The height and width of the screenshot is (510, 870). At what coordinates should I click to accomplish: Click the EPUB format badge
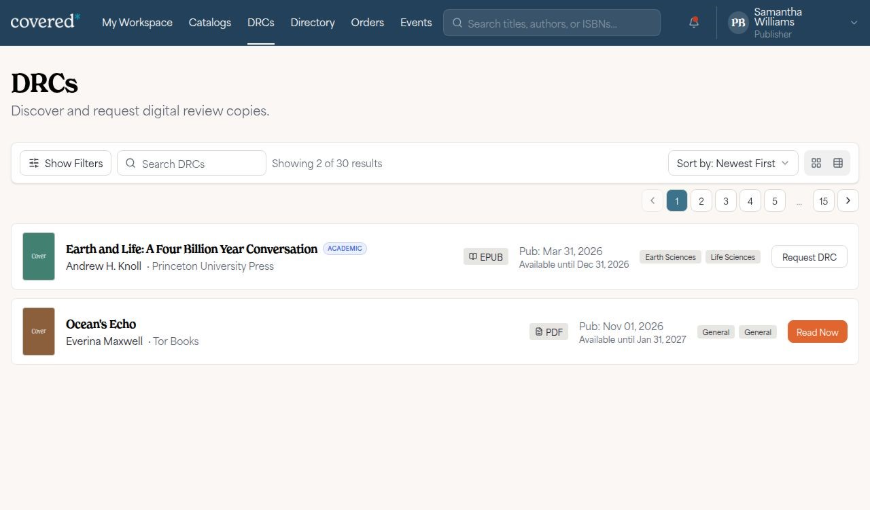(485, 257)
